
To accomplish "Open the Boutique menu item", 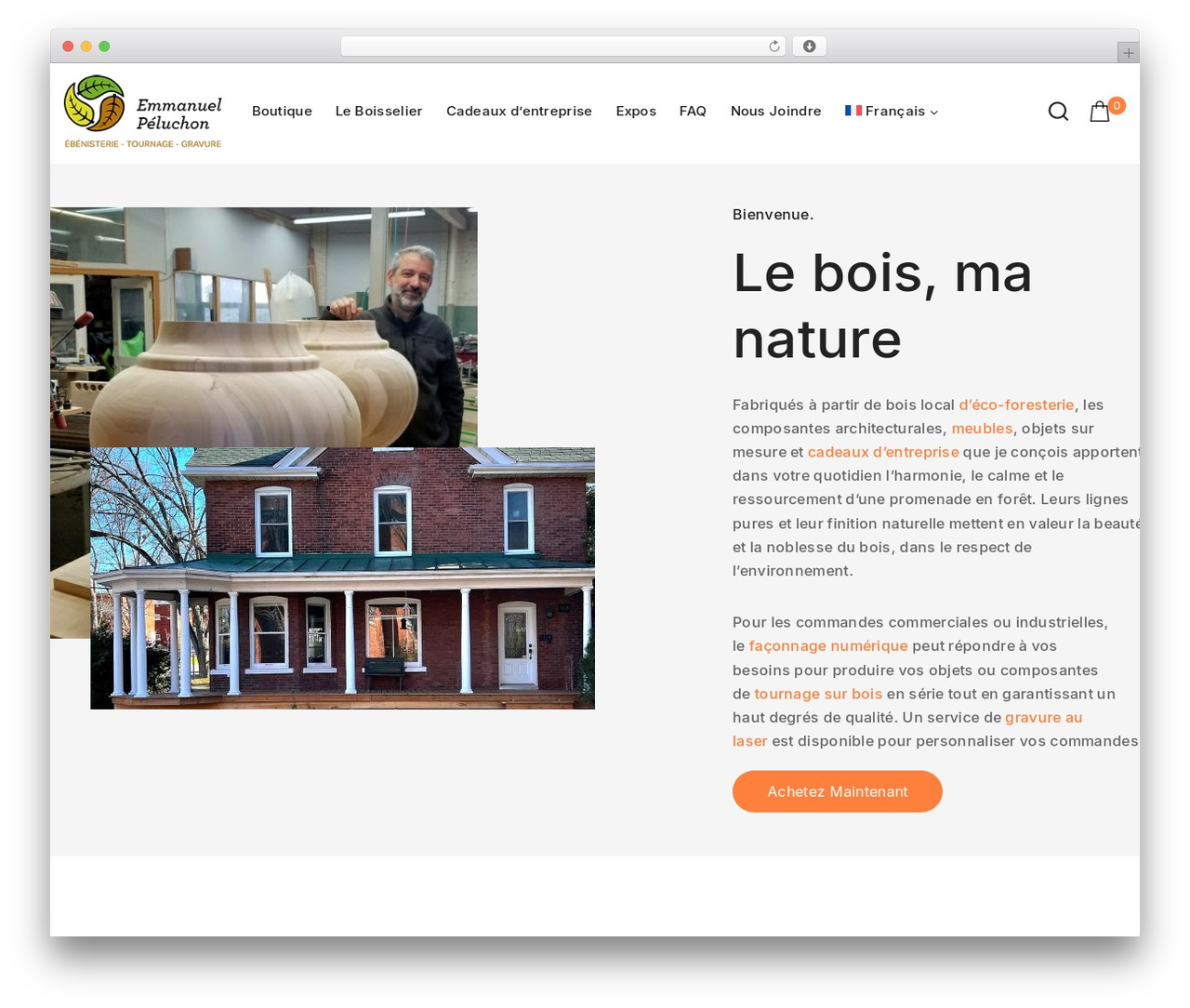I will coord(282,112).
